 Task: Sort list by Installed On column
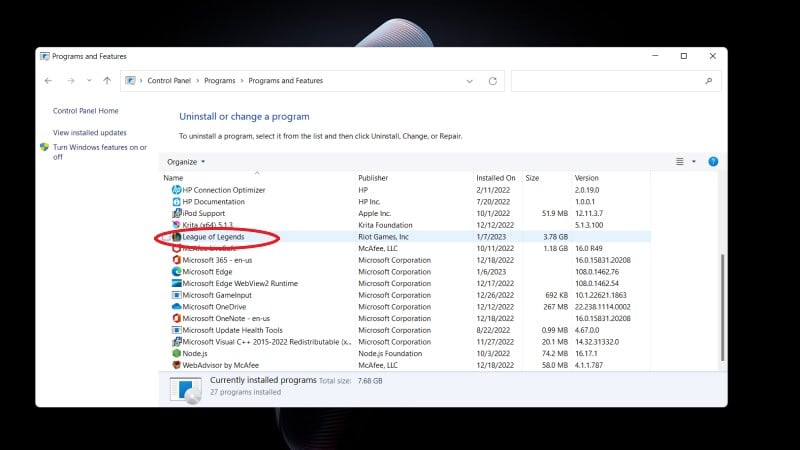coord(496,178)
